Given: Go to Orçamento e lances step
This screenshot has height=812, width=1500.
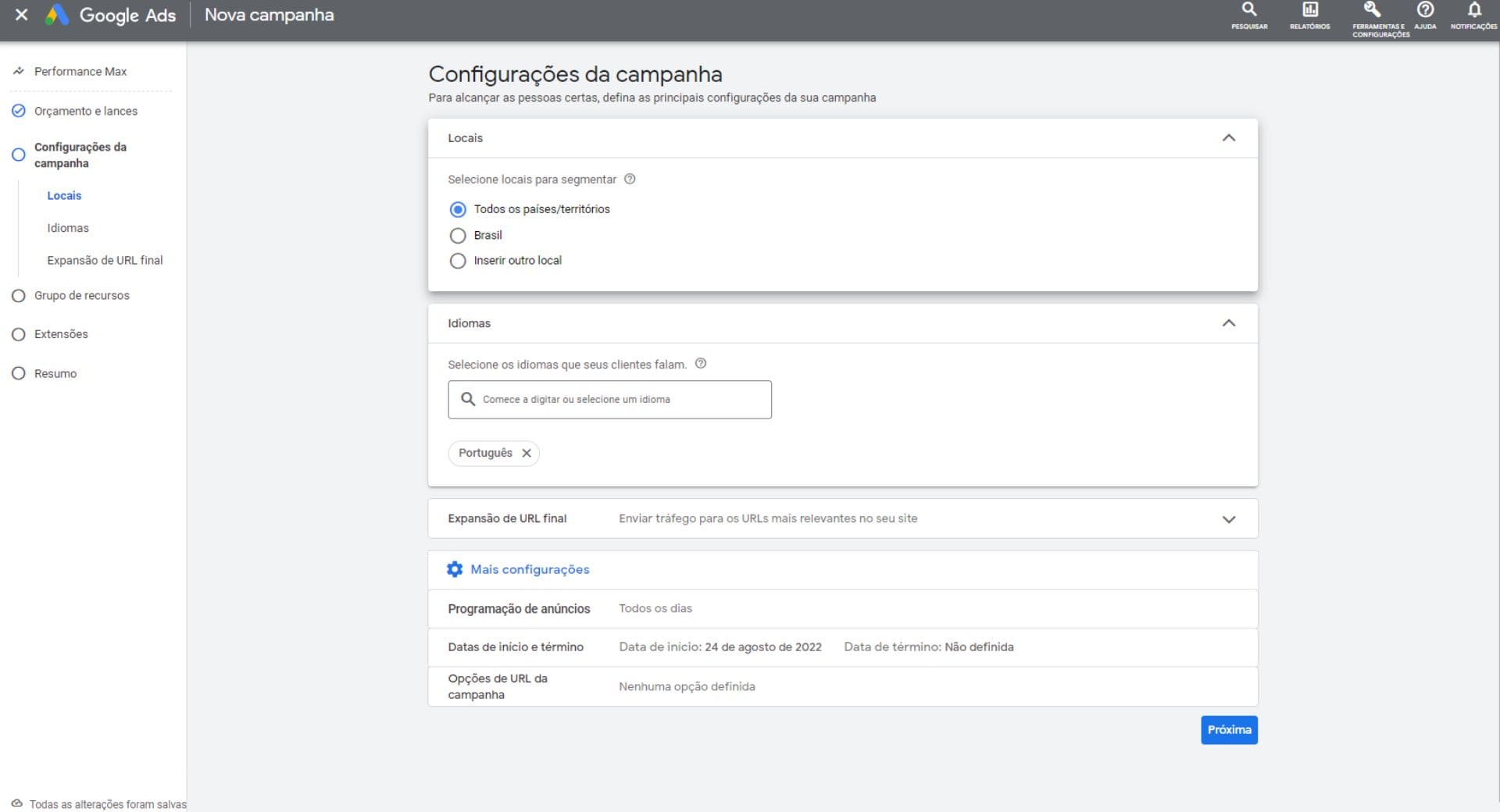Looking at the screenshot, I should (85, 111).
